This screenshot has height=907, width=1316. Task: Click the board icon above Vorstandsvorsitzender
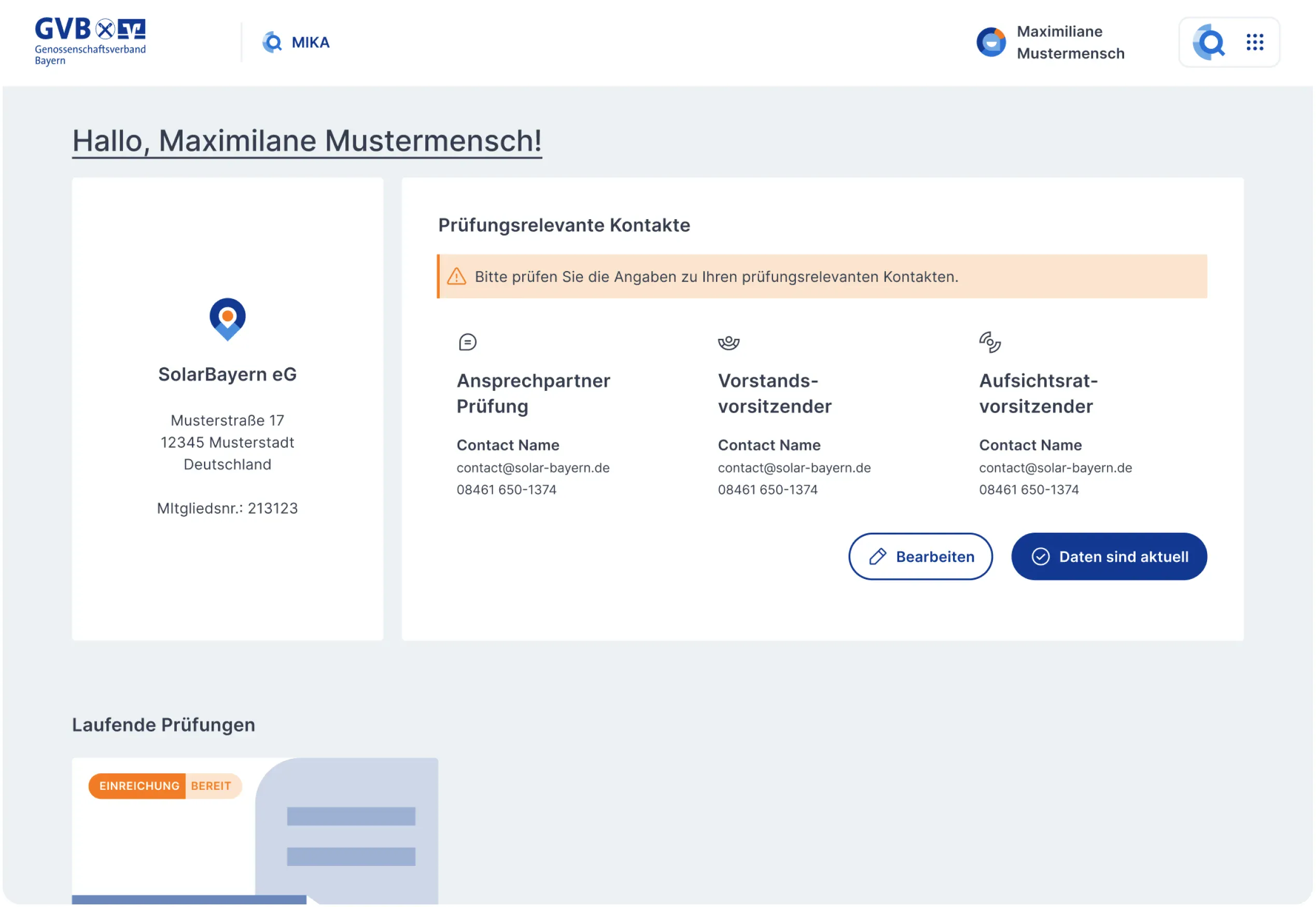click(x=728, y=343)
